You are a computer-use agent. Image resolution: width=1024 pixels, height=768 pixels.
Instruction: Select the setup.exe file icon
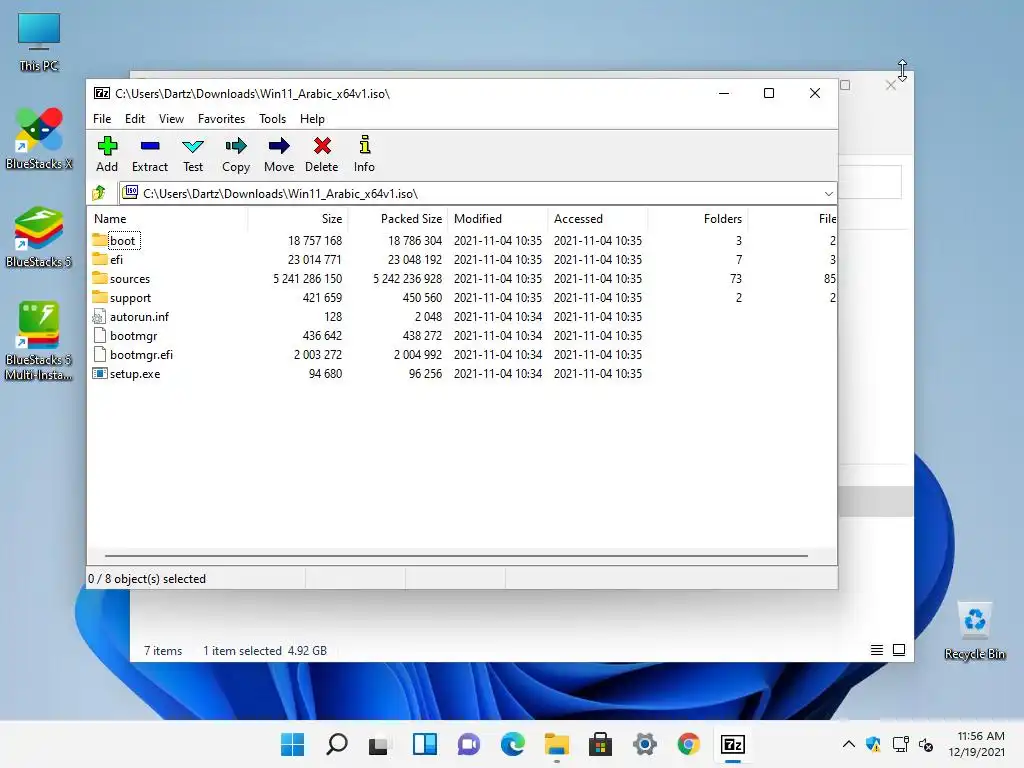tap(99, 374)
